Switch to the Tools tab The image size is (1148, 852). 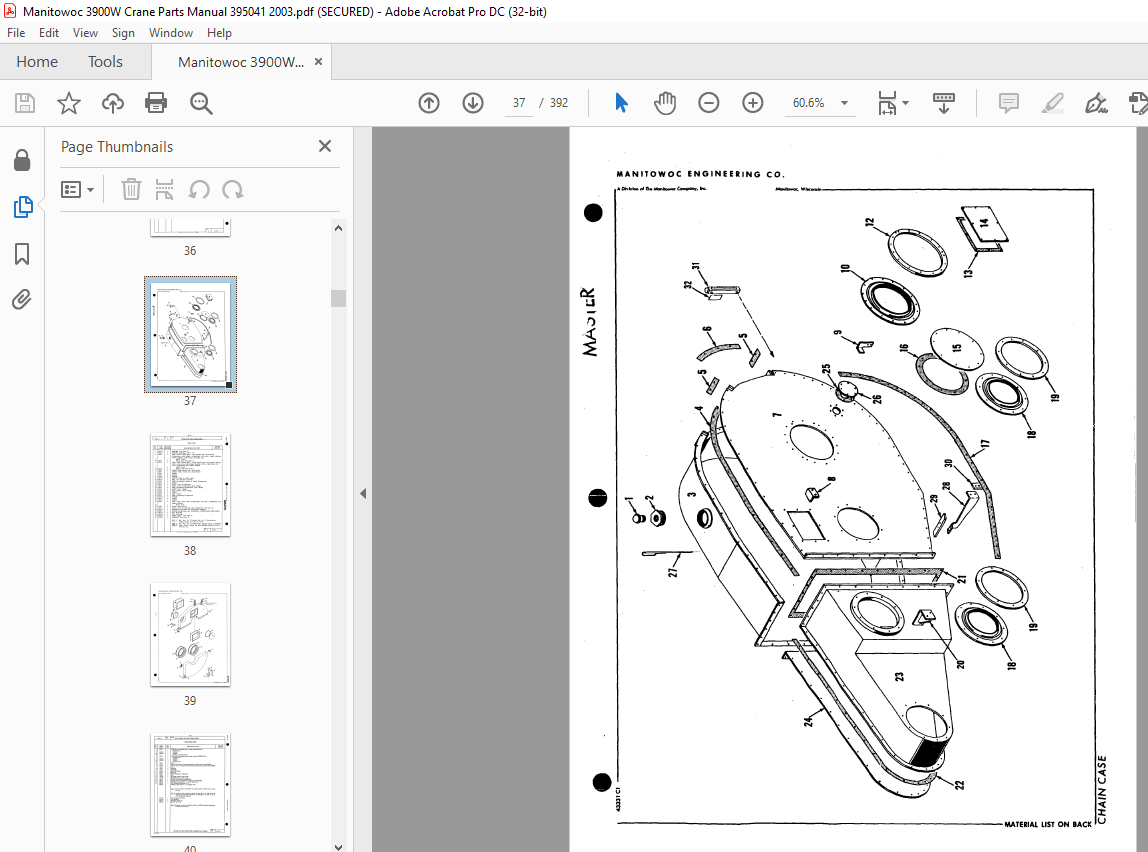(105, 61)
